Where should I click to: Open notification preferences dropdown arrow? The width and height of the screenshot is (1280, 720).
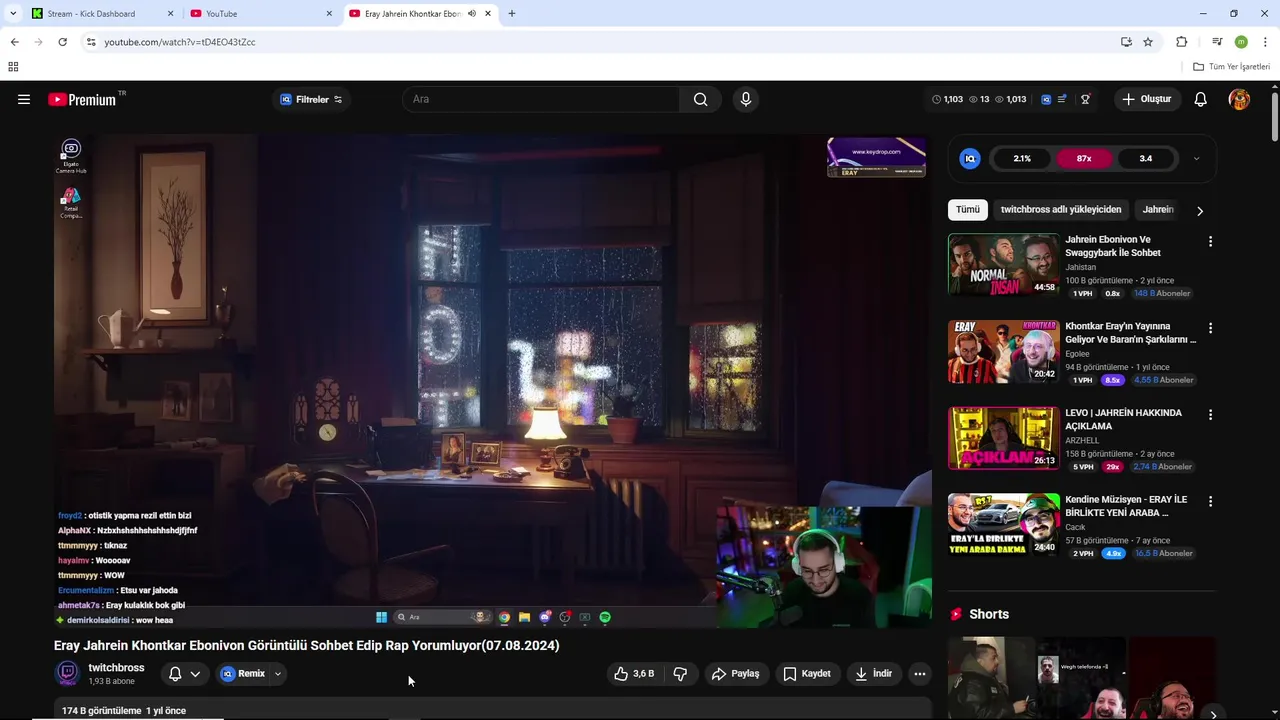tap(195, 674)
